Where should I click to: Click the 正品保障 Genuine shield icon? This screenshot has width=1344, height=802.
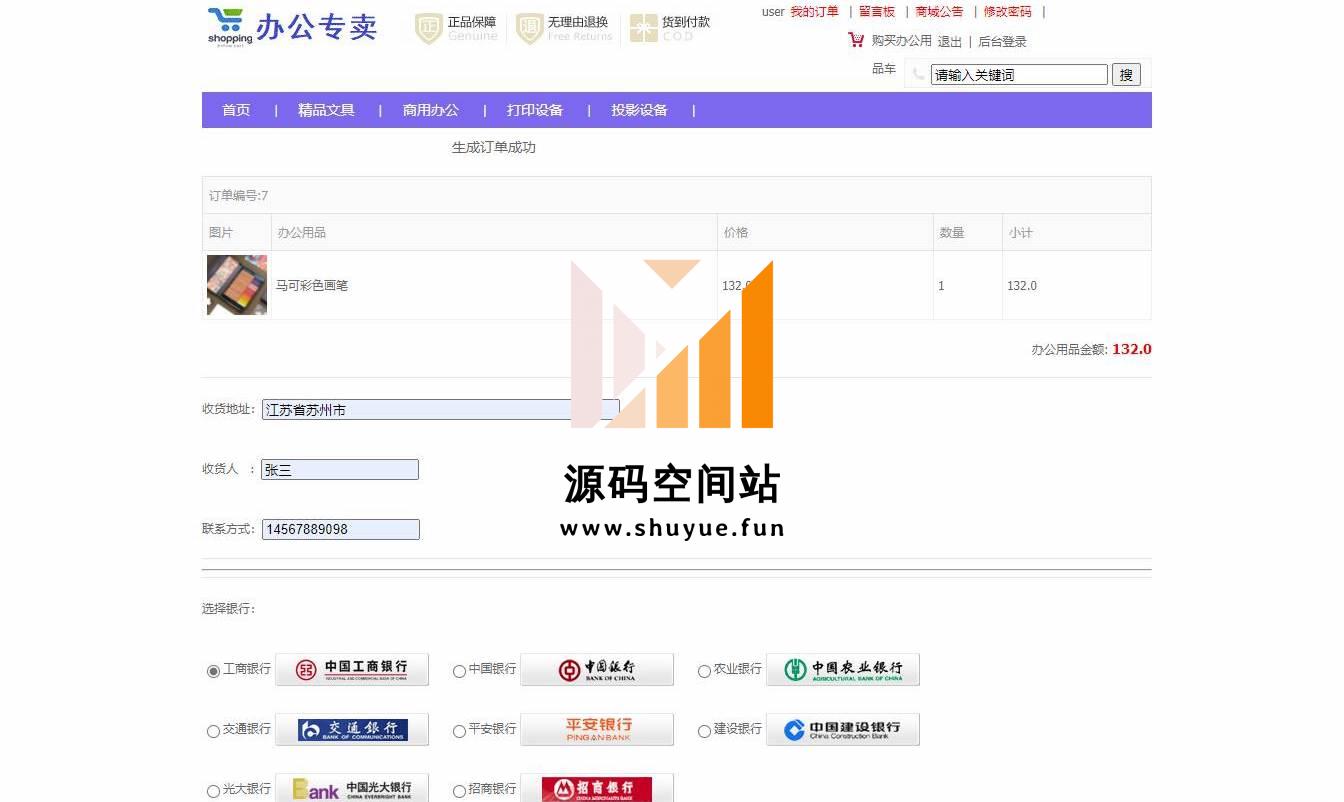tap(429, 28)
